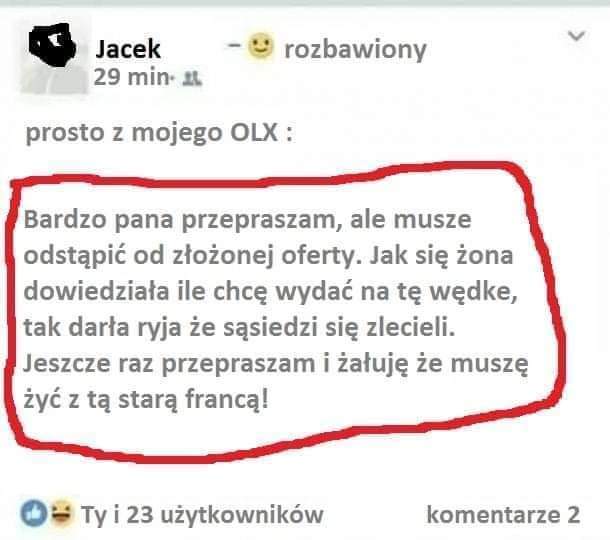
Task: Click the smiley feeling emoji
Action: [x=261, y=46]
